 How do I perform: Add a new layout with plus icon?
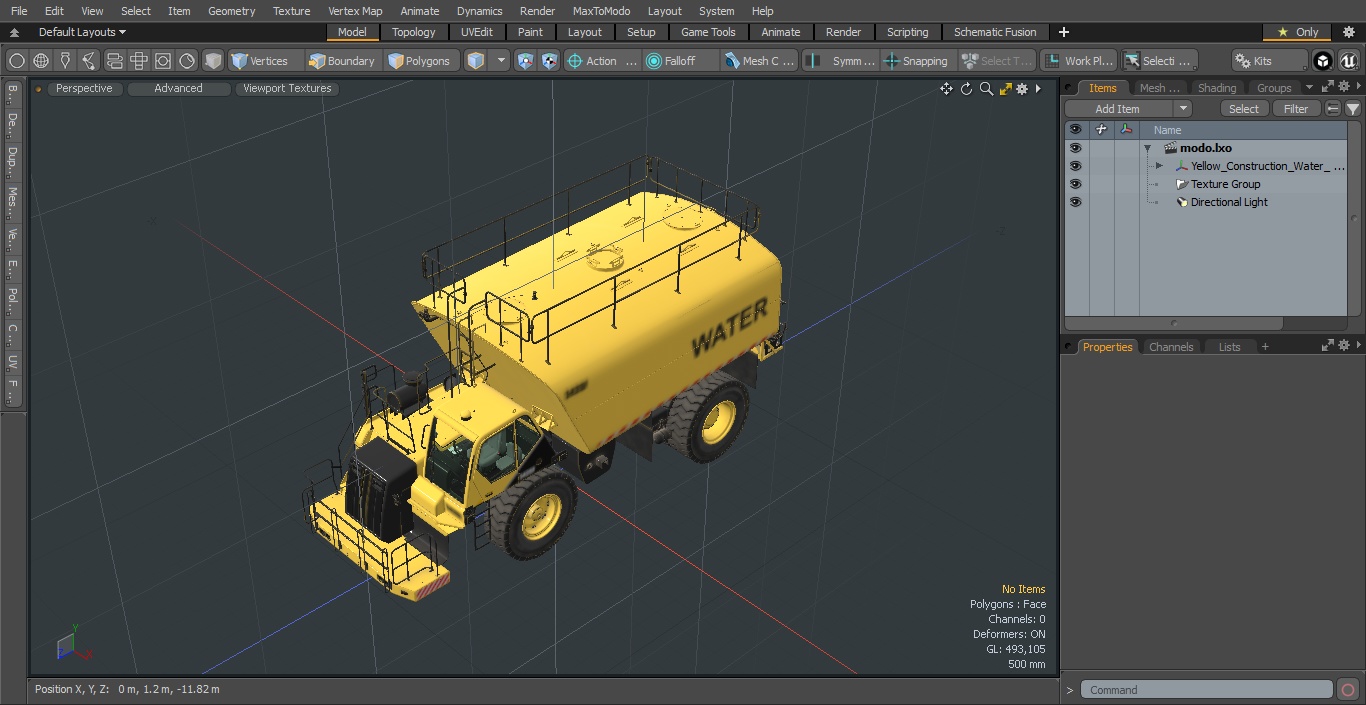1063,32
